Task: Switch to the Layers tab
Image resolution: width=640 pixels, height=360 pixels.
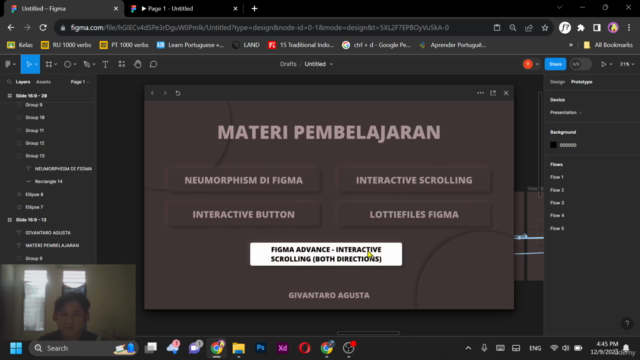Action: pyautogui.click(x=23, y=82)
